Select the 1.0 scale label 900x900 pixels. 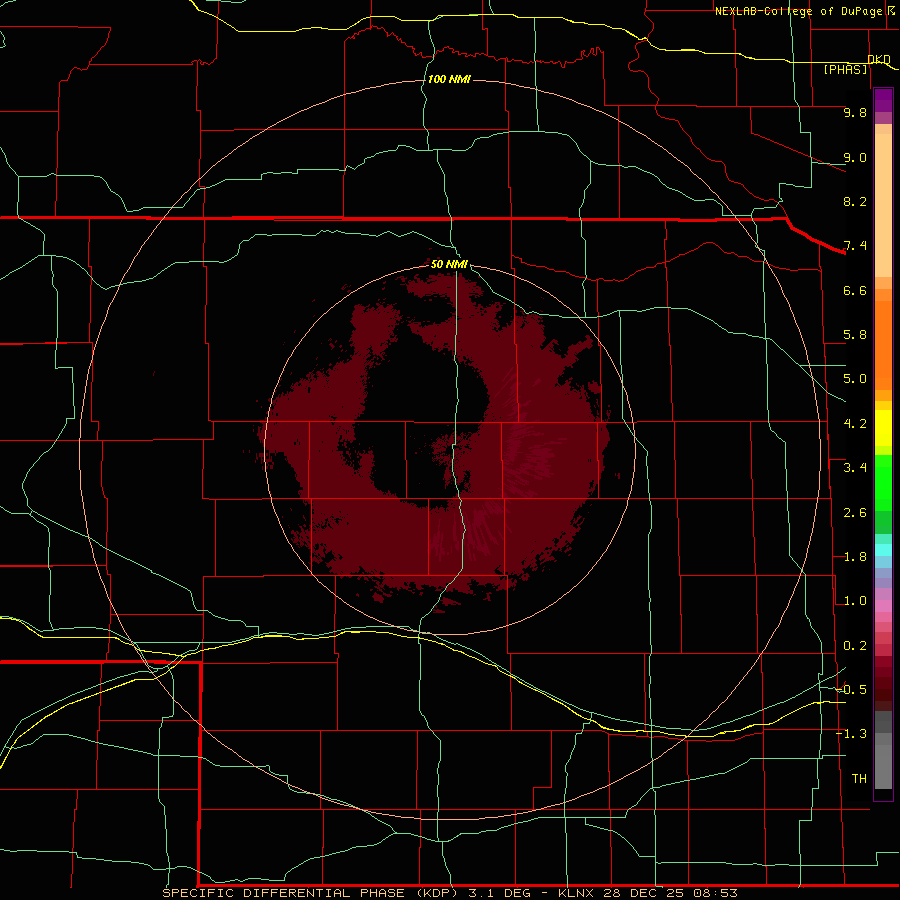855,601
